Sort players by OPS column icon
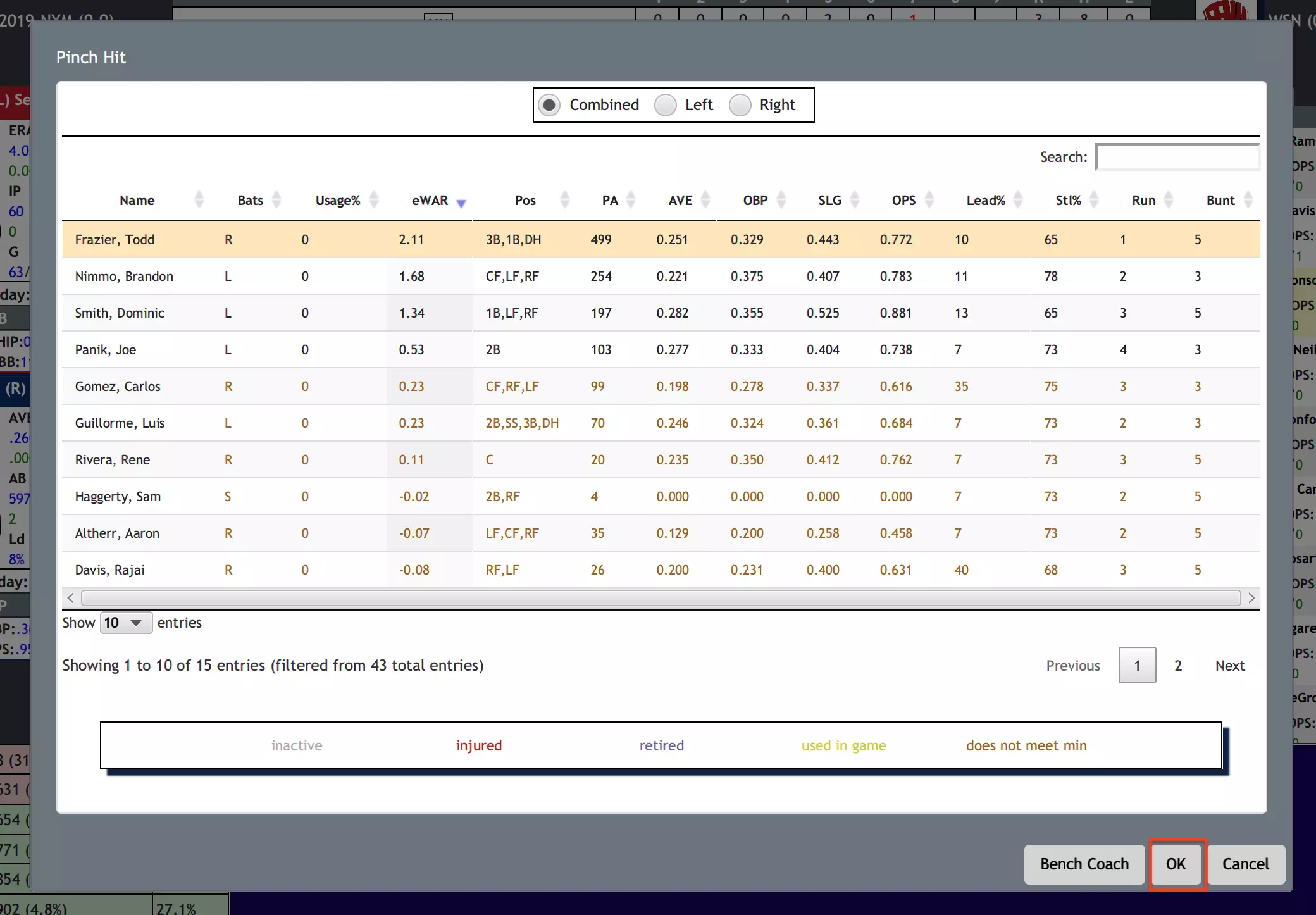The image size is (1316, 915). [x=929, y=200]
